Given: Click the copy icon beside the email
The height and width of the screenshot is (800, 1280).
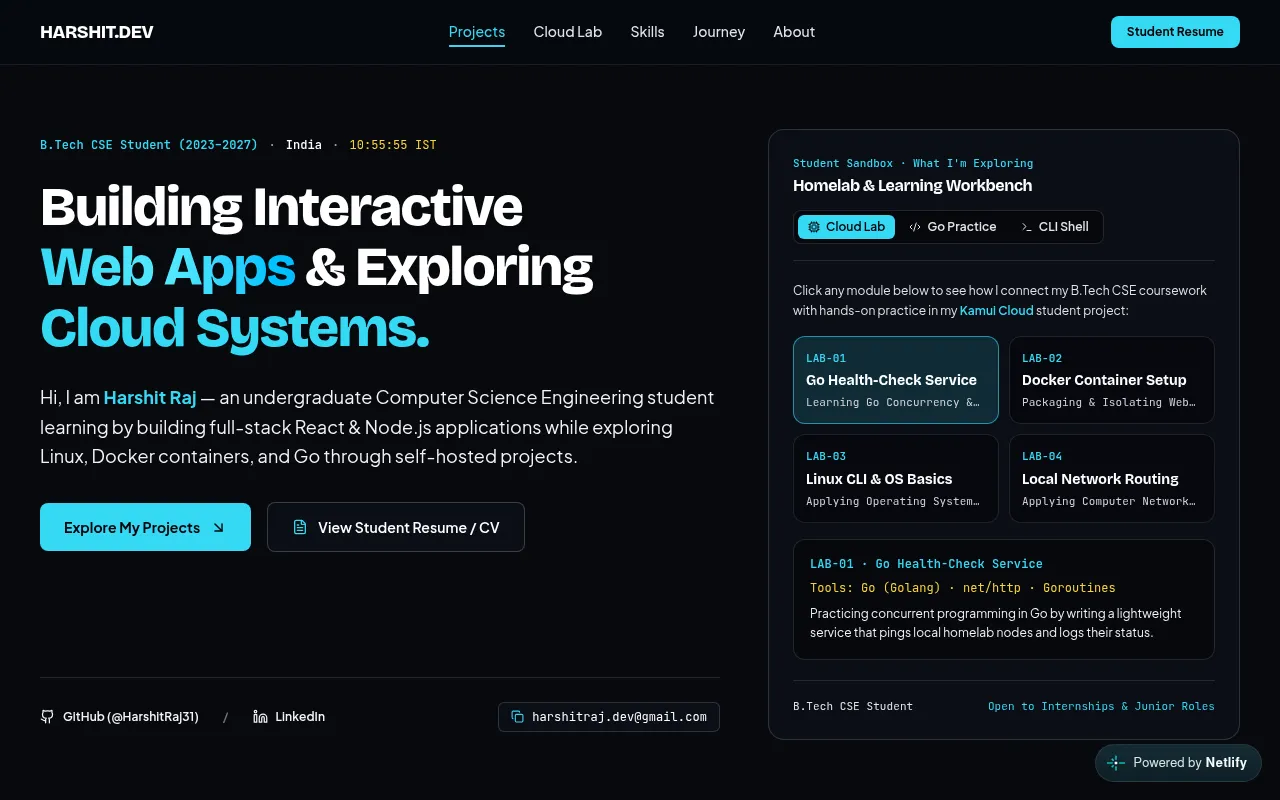Looking at the screenshot, I should point(518,717).
